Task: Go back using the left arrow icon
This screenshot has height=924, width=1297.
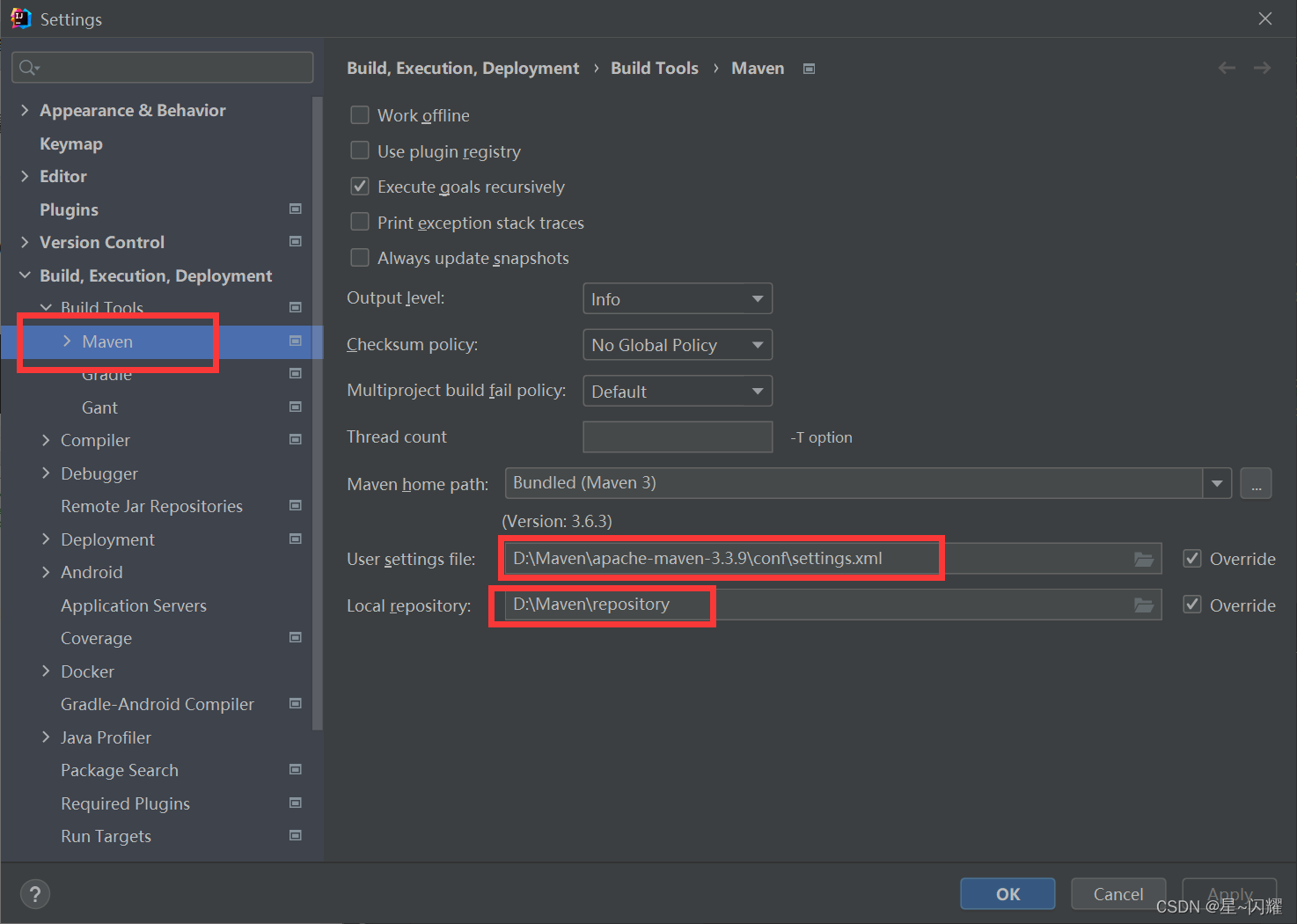Action: 1227,68
